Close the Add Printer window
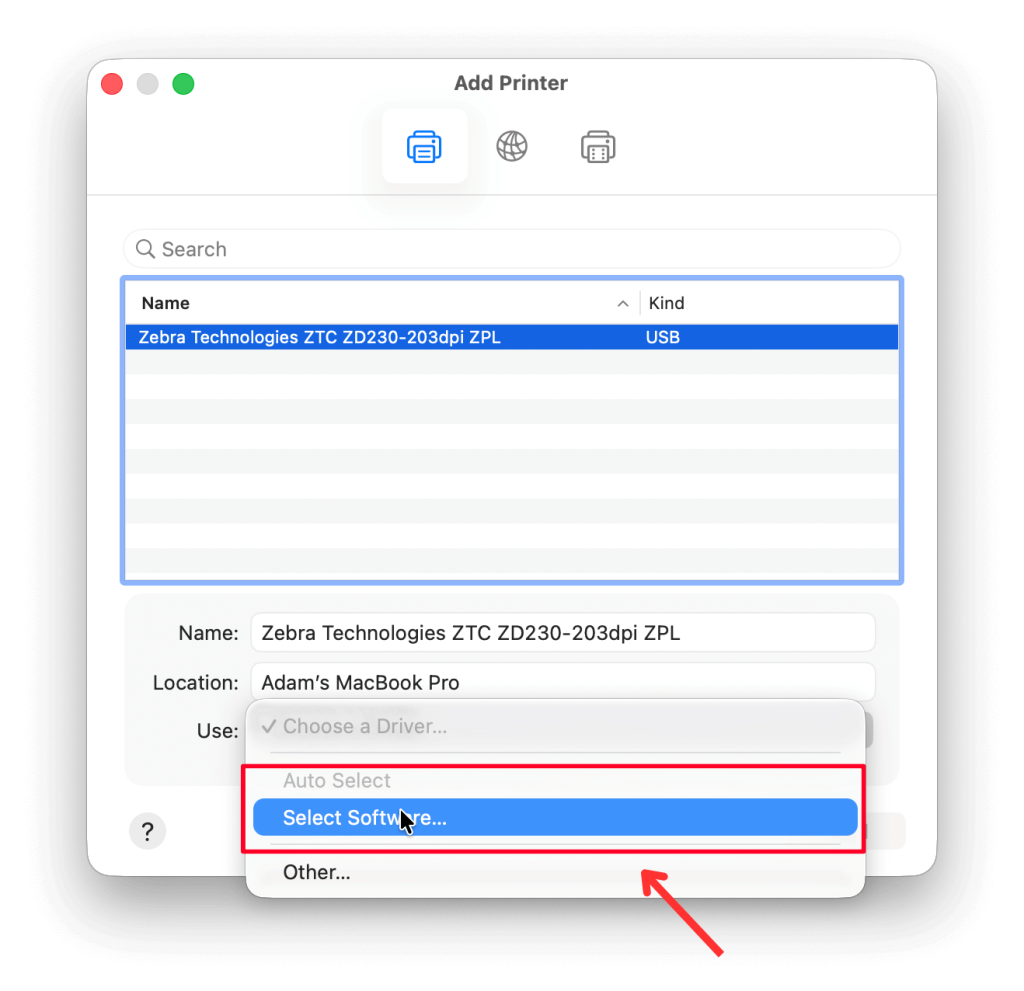Image resolution: width=1024 pixels, height=991 pixels. point(112,84)
